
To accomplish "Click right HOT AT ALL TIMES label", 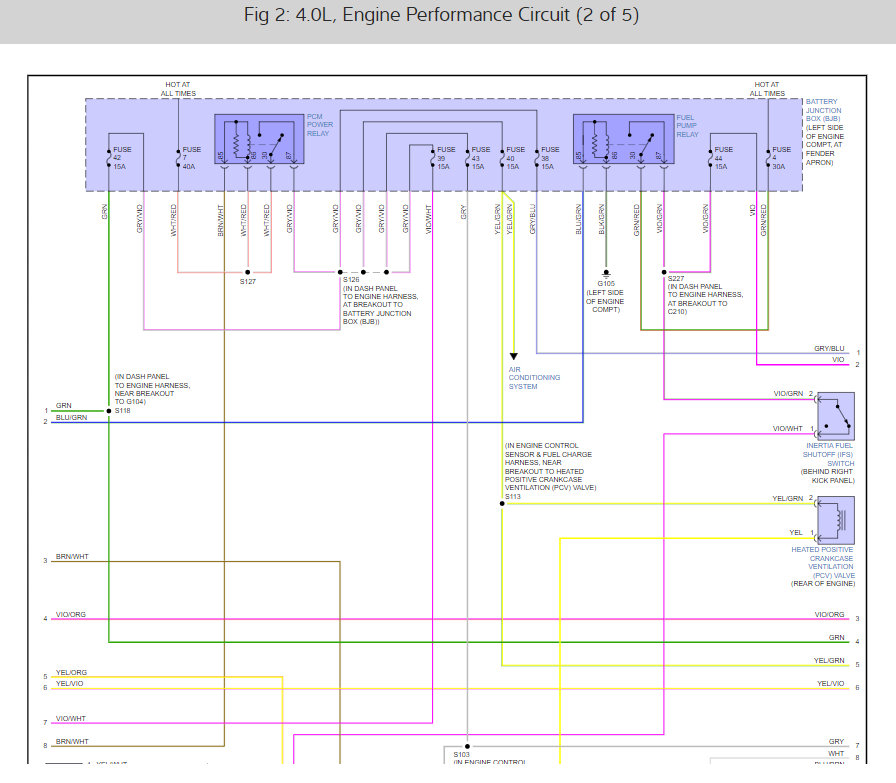I will tap(767, 89).
